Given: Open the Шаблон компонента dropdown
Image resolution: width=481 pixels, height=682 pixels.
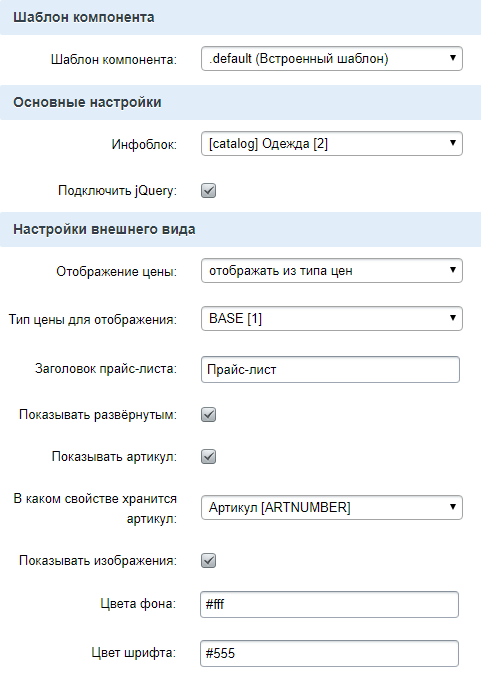Looking at the screenshot, I should tap(331, 59).
